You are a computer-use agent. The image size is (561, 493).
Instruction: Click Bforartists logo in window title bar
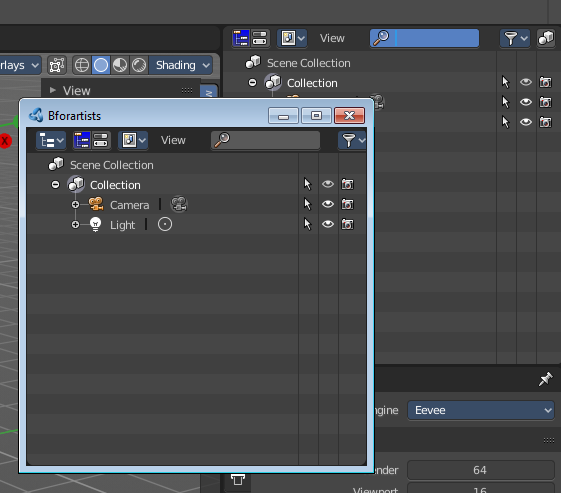(36, 115)
